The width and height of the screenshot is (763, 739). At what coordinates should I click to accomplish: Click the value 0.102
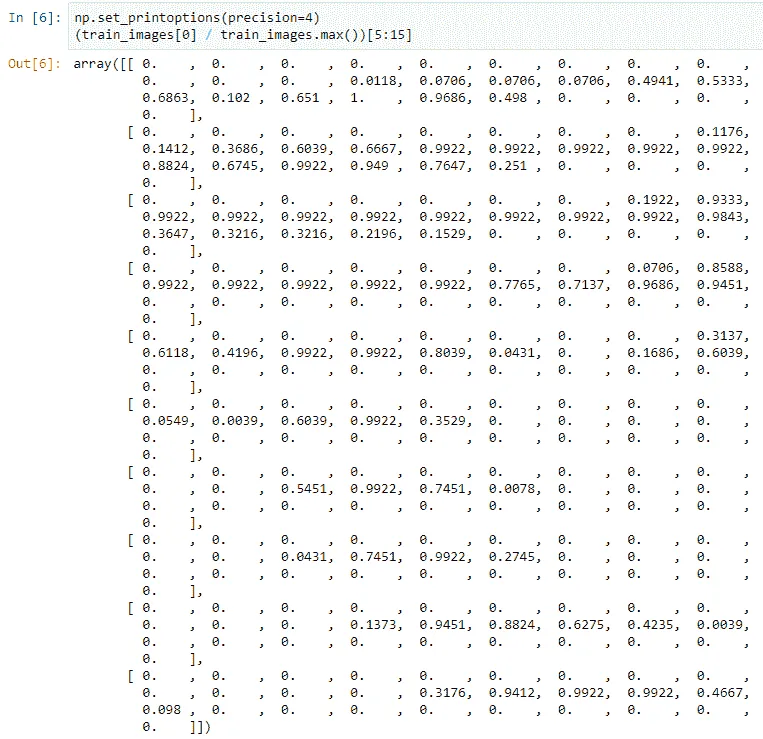tap(231, 98)
